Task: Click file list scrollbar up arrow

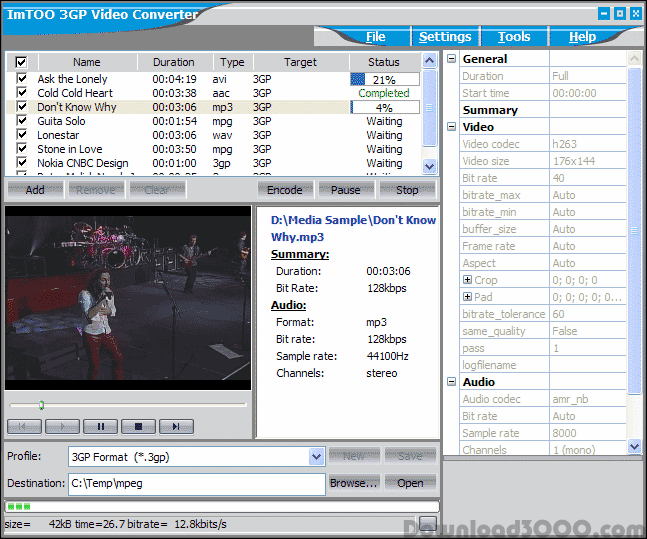Action: point(430,61)
